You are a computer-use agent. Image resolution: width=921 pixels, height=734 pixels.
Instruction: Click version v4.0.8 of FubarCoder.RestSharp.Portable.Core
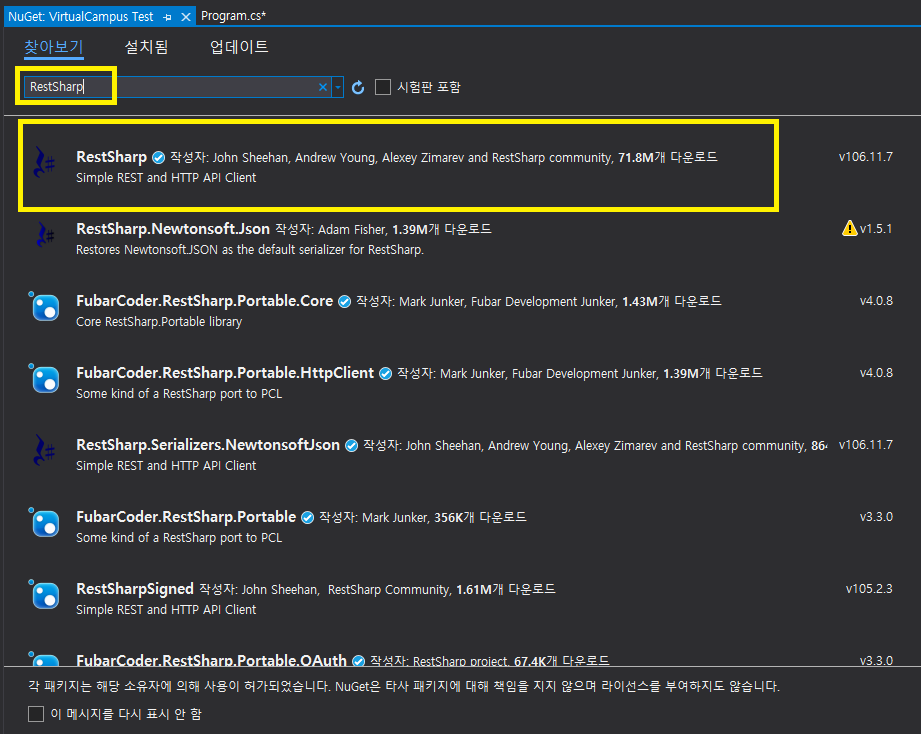(876, 301)
